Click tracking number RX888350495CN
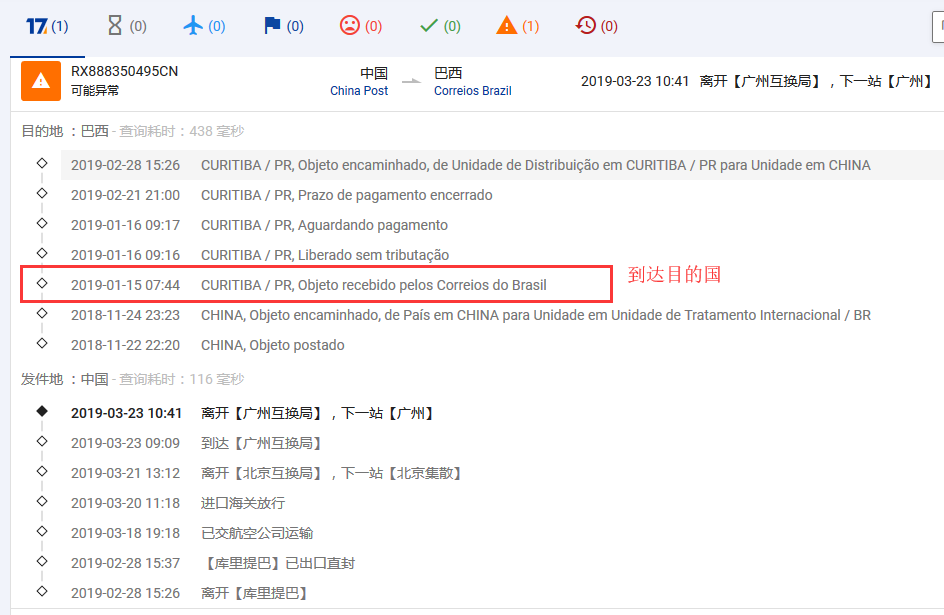This screenshot has width=944, height=615. coord(124,72)
